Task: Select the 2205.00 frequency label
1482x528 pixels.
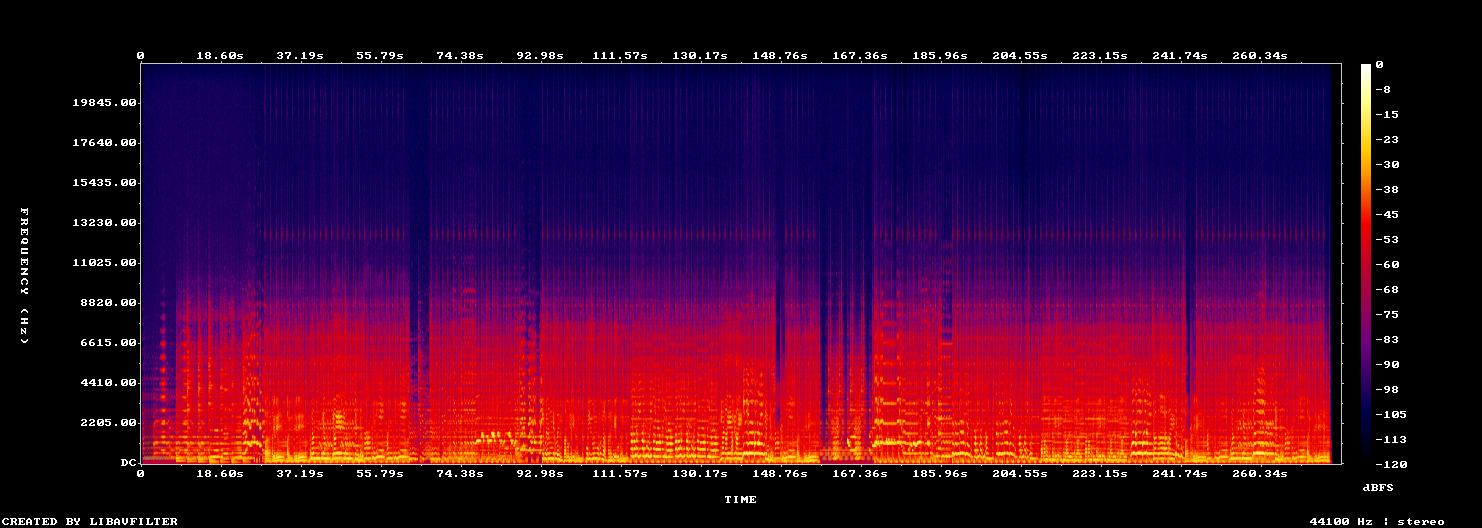Action: 108,423
